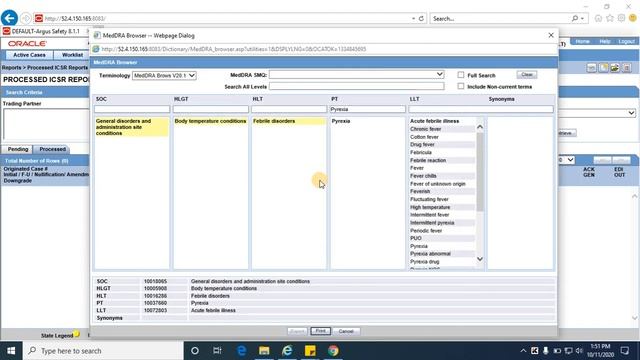The height and width of the screenshot is (360, 640).
Task: Open File Explorer from taskbar
Action: coord(264,351)
